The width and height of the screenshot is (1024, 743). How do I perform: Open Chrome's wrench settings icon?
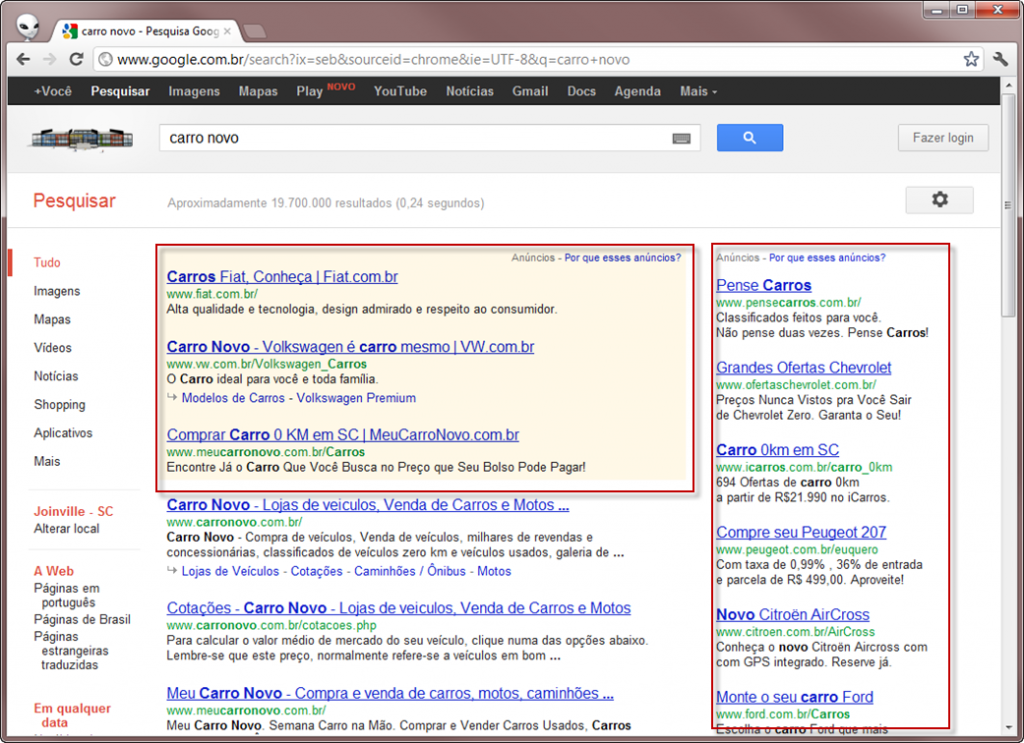[1000, 59]
